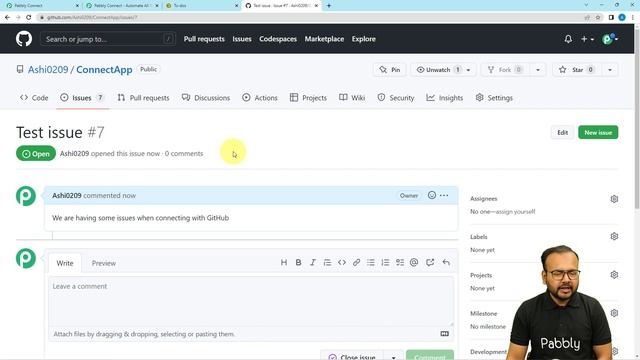Image resolution: width=640 pixels, height=360 pixels.
Task: Insert a bulleted list
Action: coord(371,262)
